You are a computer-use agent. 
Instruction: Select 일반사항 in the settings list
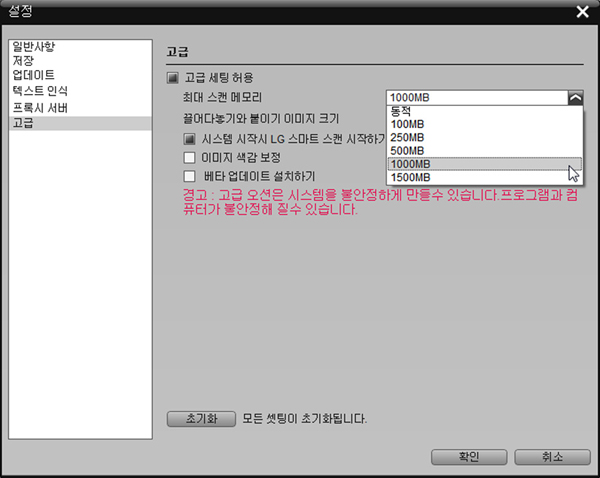35,47
